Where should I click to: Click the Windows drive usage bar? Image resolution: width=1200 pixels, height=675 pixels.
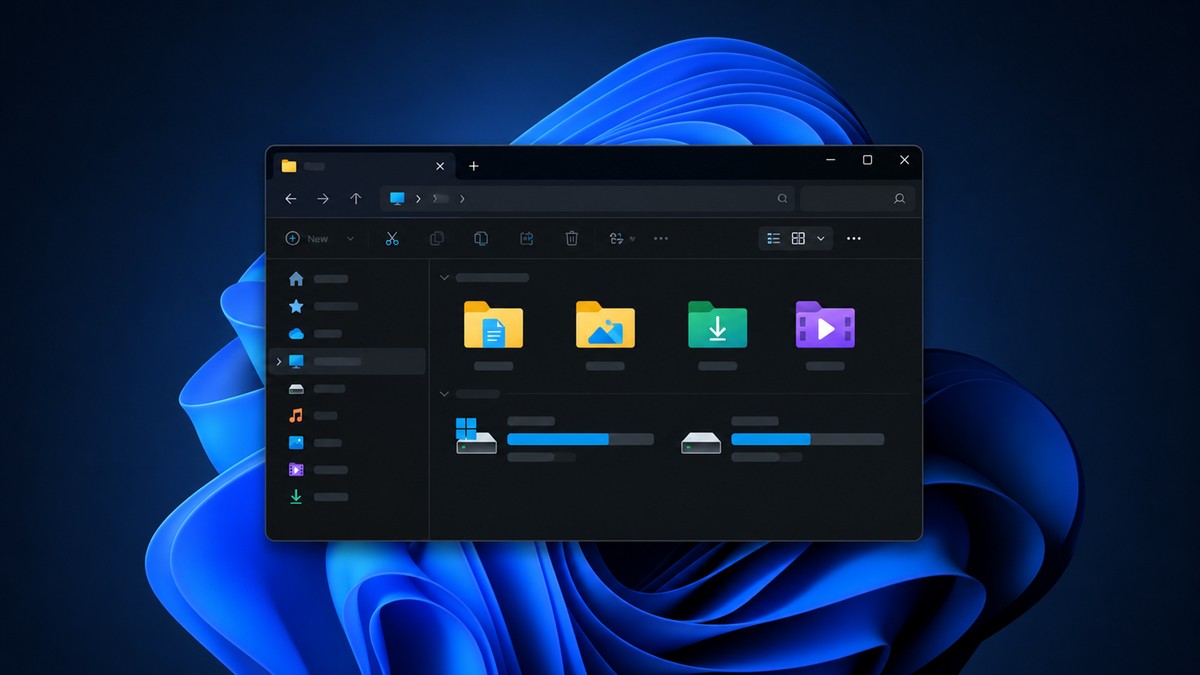pos(580,439)
